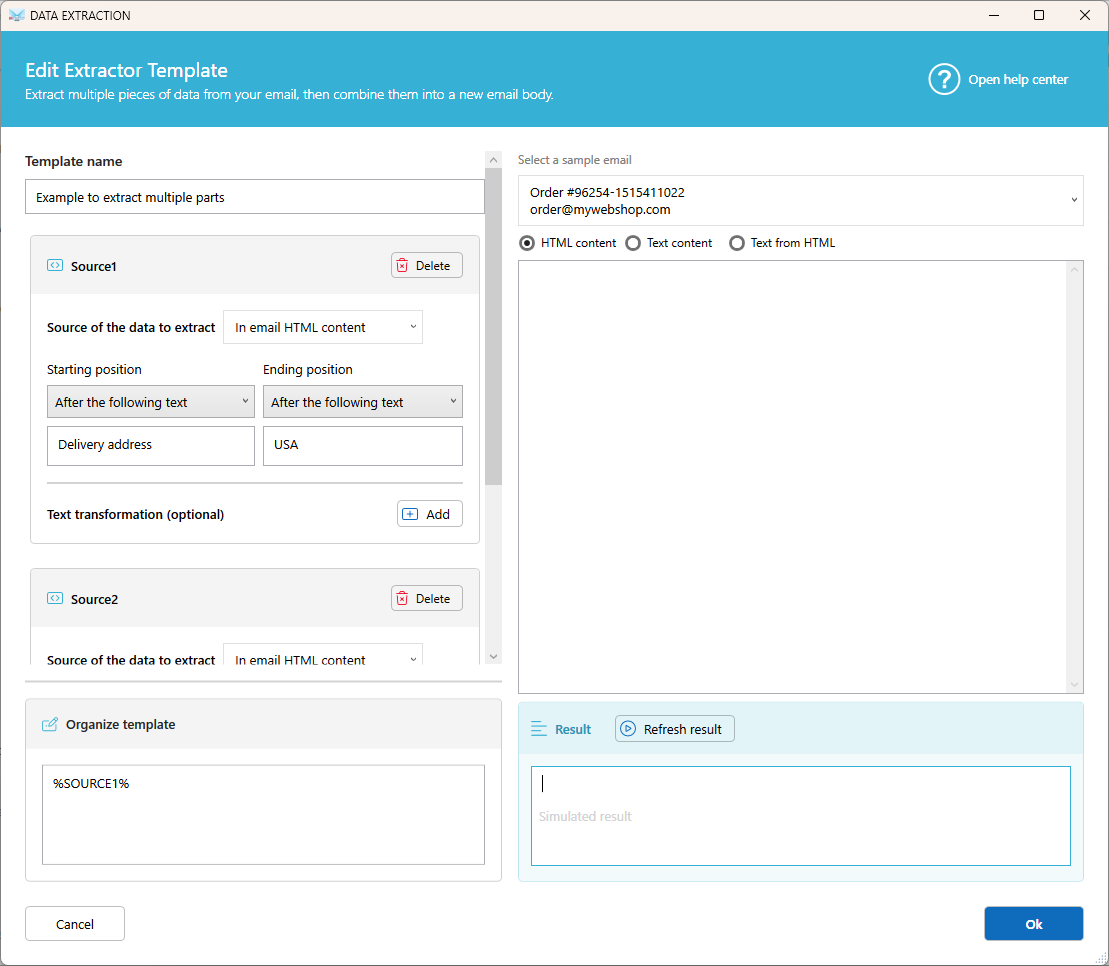
Task: Select the HTML content radio button
Action: point(527,243)
